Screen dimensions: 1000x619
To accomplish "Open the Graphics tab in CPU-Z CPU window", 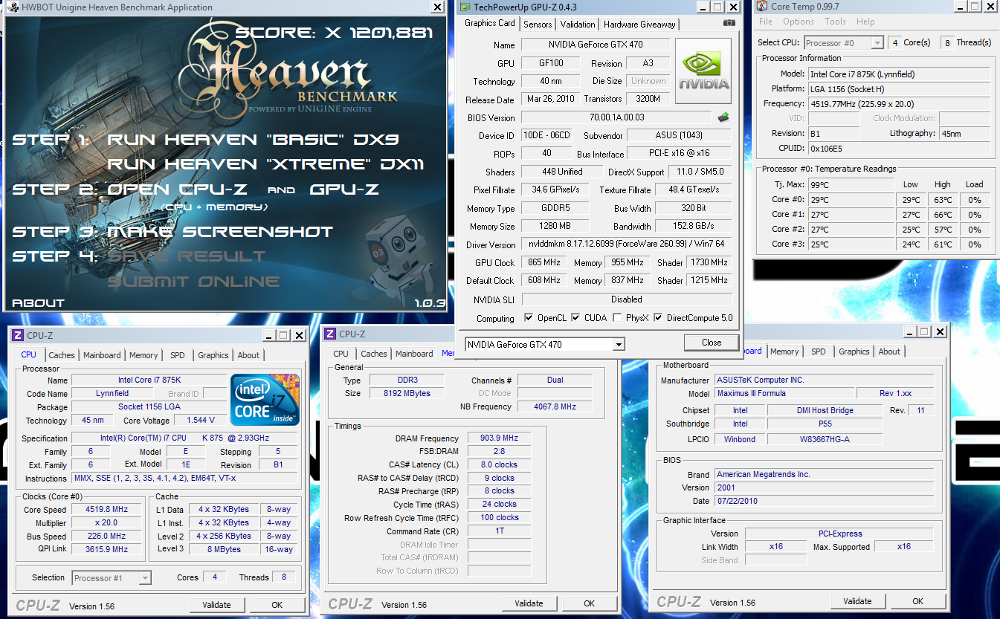I will click(212, 355).
